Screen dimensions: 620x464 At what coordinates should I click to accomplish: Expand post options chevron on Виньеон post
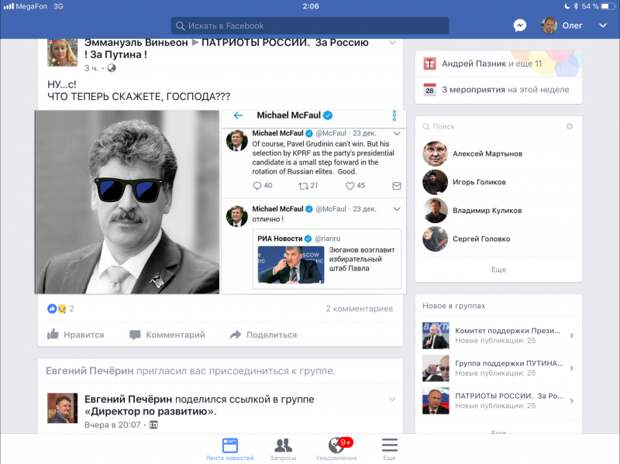pyautogui.click(x=392, y=43)
